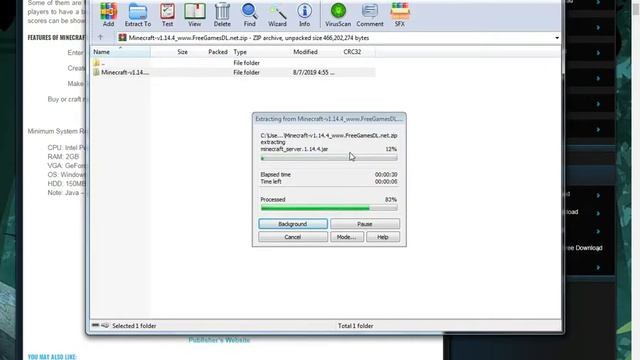Click the 8/7/2019 modified date cell

(313, 72)
